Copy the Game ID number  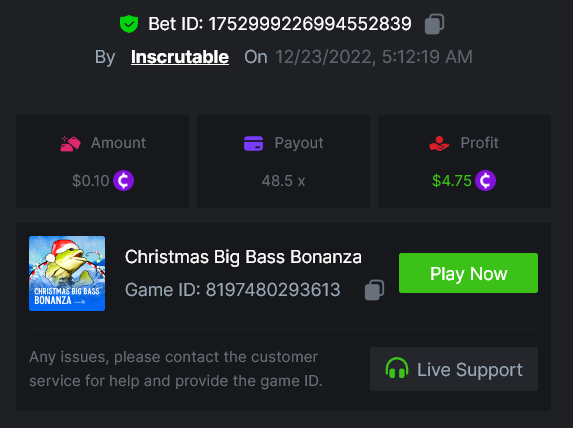[374, 290]
